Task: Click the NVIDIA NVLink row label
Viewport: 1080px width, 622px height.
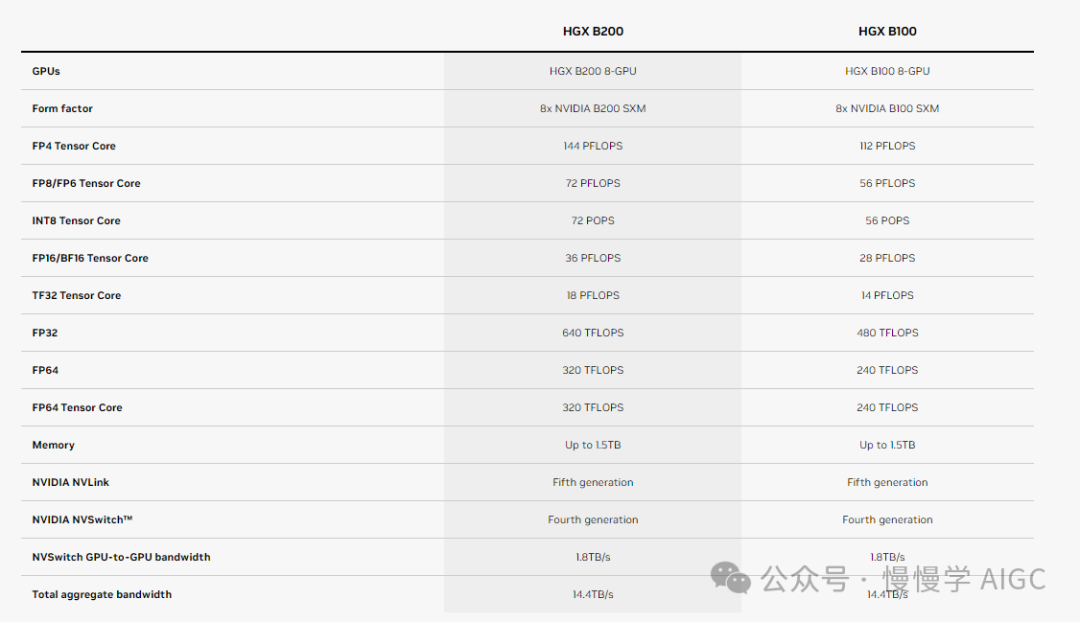Action: [x=70, y=482]
